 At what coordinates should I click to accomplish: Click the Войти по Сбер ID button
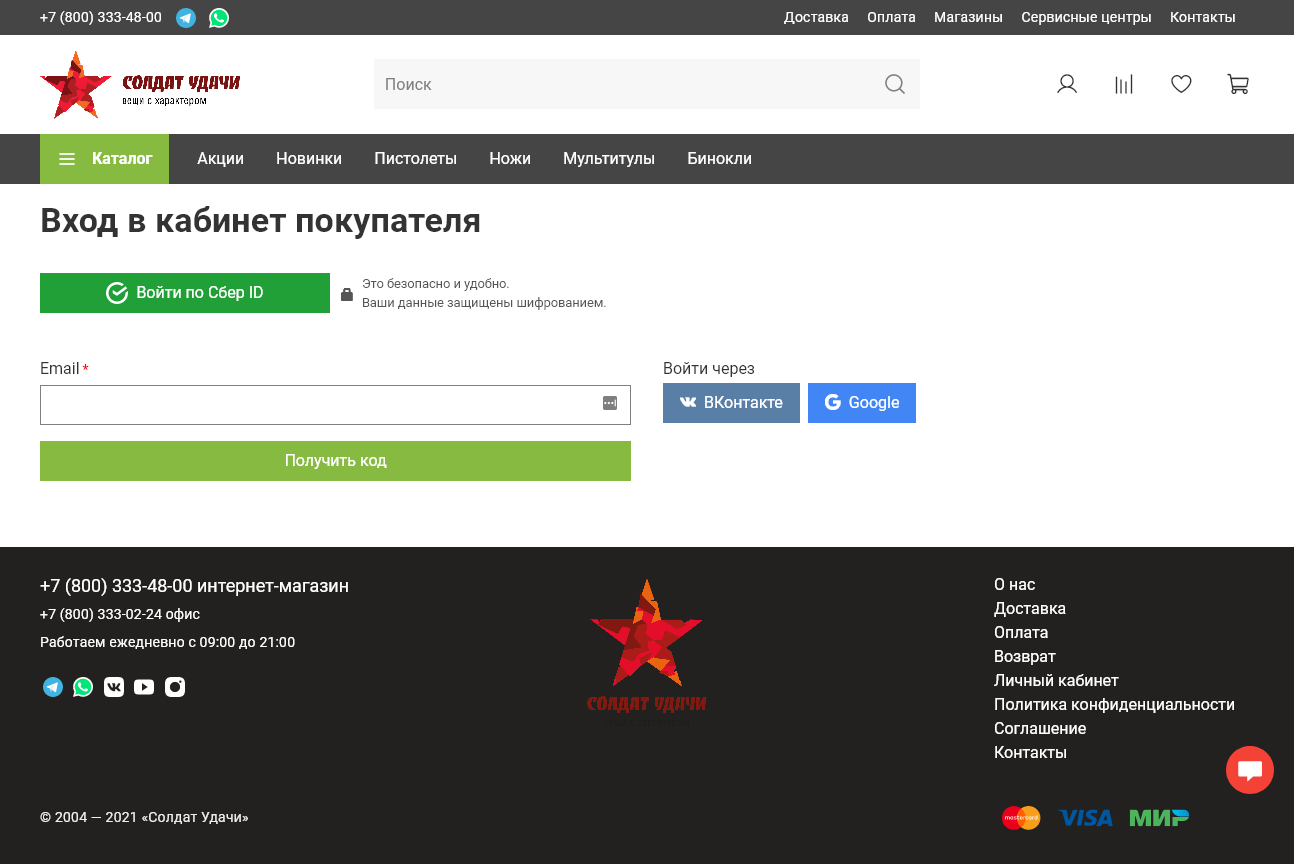[184, 292]
